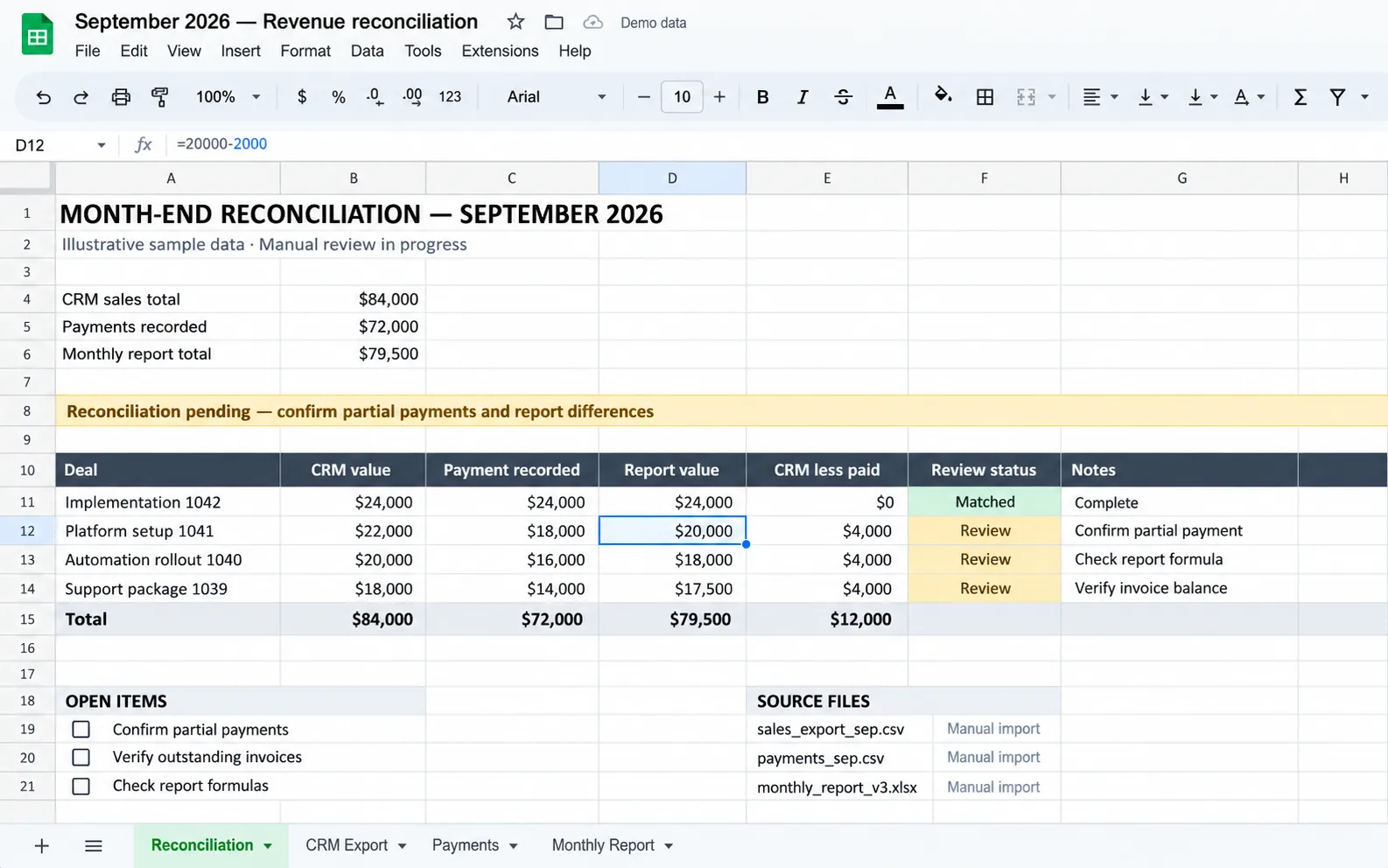Show all sheets list icon
This screenshot has height=868, width=1388.
tap(94, 845)
